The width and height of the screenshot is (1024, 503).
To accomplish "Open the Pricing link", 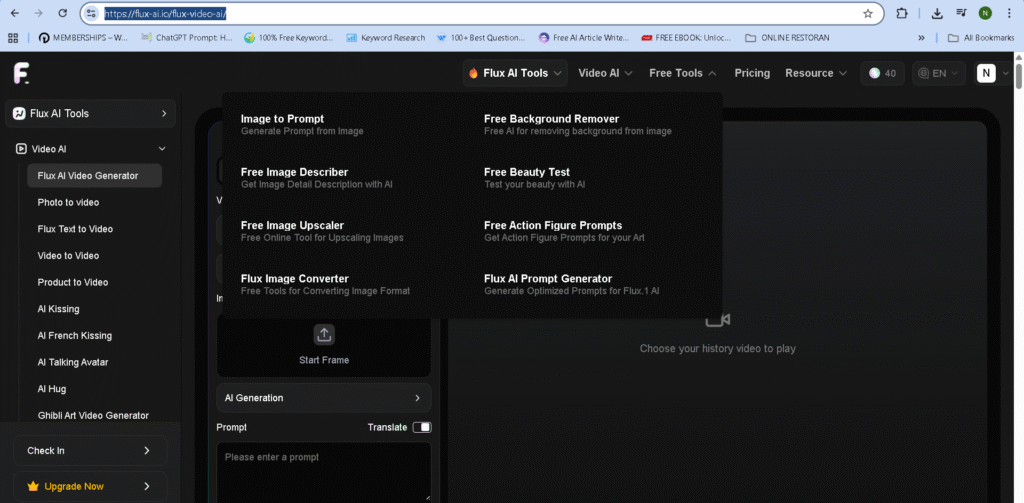I will [752, 73].
